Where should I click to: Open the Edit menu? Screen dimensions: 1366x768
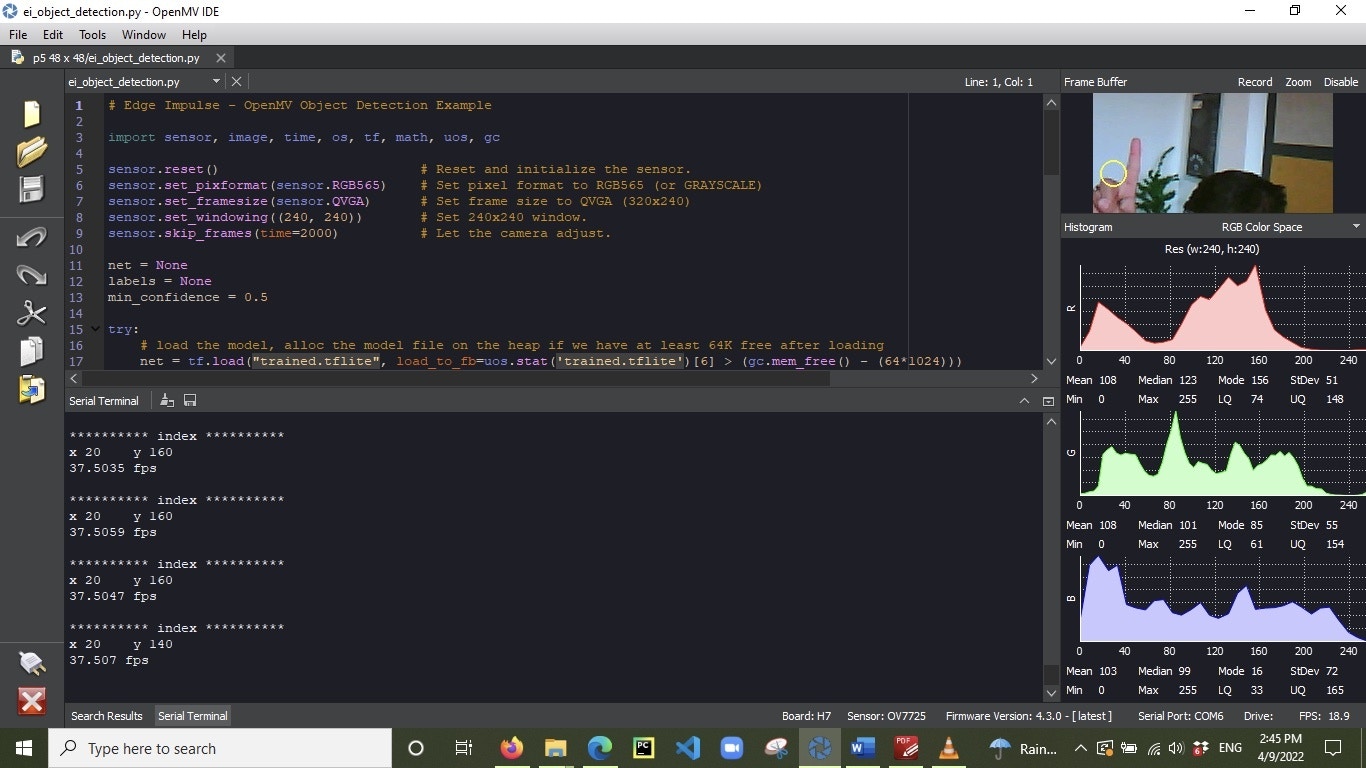tap(53, 34)
